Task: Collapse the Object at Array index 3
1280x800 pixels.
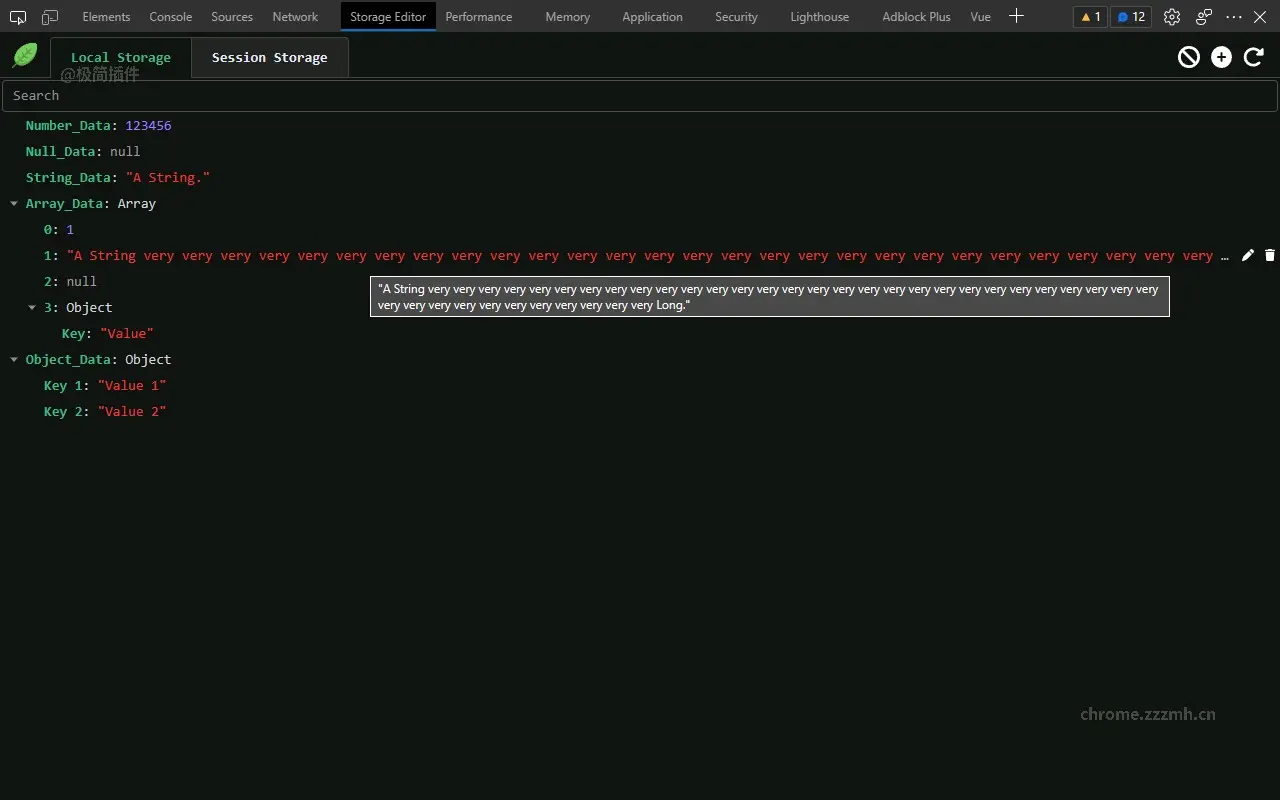Action: tap(31, 307)
